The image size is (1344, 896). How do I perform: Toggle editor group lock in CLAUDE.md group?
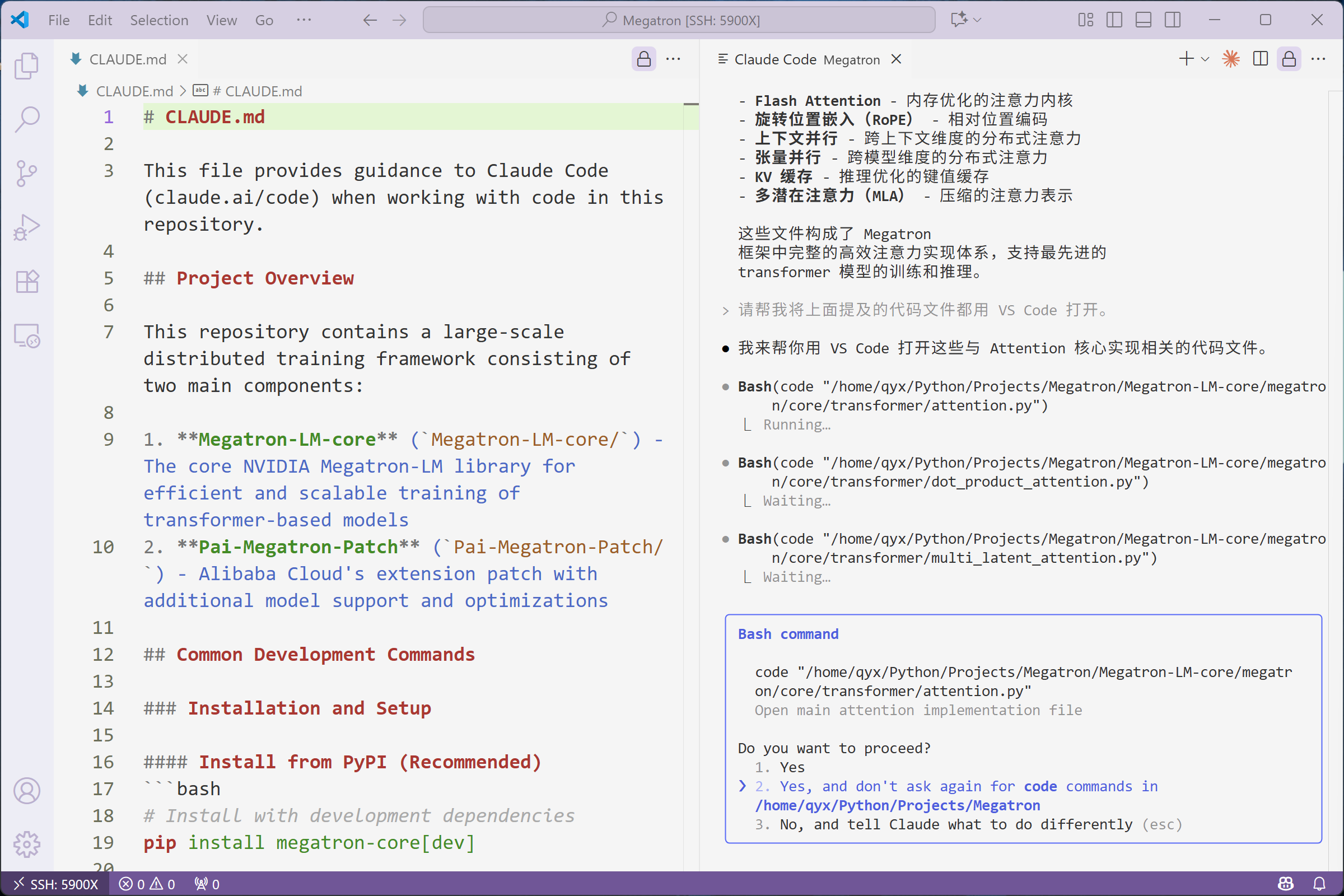(644, 59)
